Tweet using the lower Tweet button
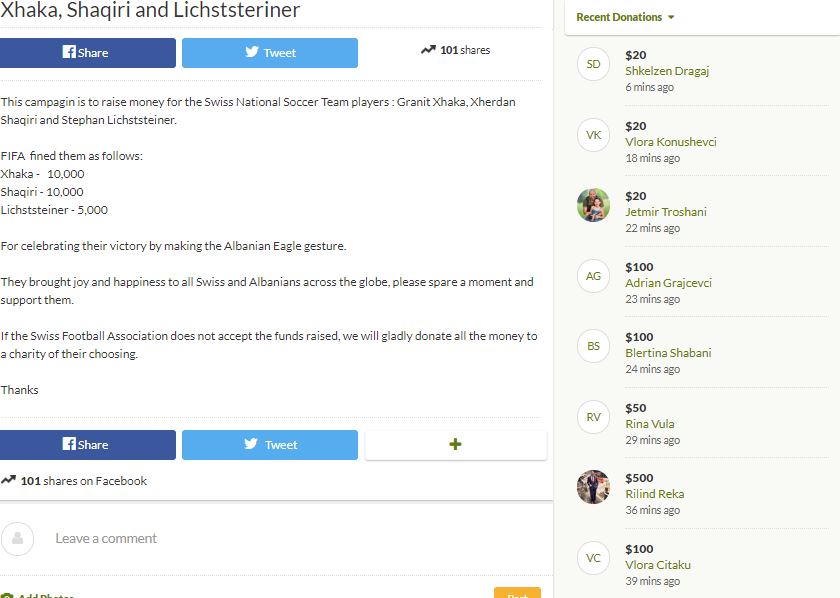 269,445
